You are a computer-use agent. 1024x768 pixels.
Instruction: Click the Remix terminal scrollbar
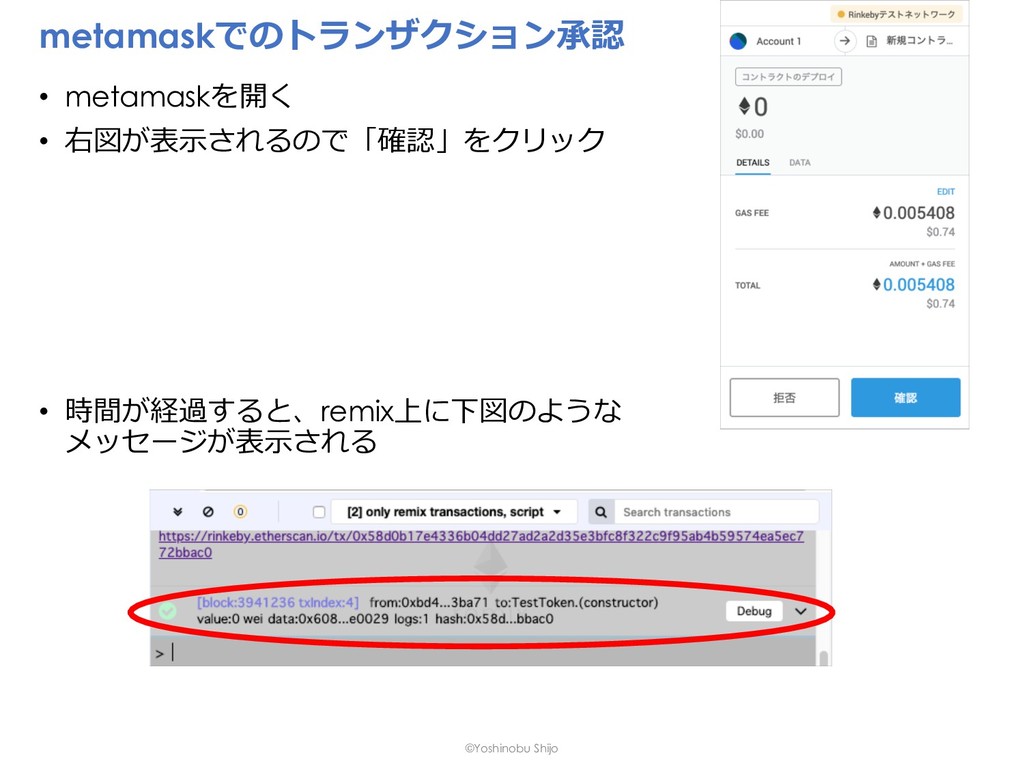pos(824,657)
